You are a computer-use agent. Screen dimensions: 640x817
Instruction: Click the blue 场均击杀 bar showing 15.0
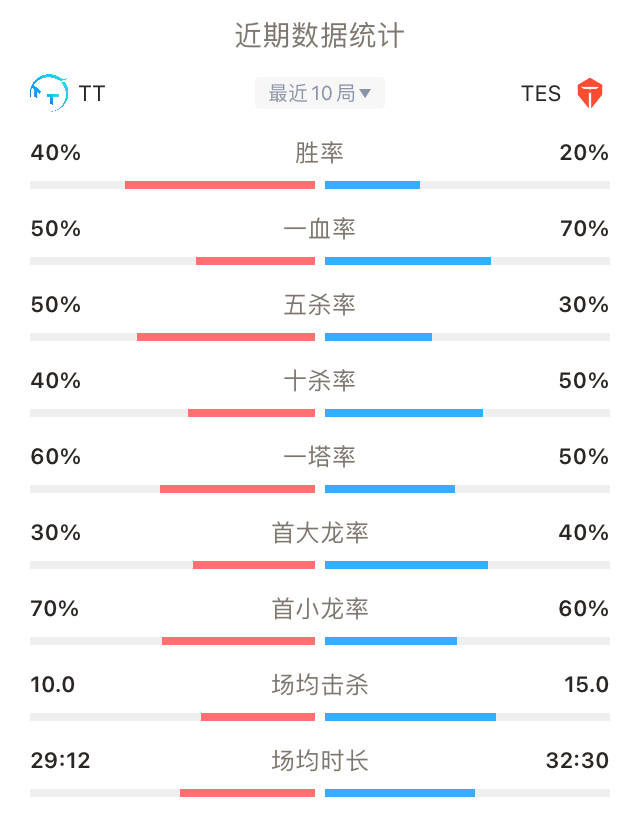[x=410, y=717]
